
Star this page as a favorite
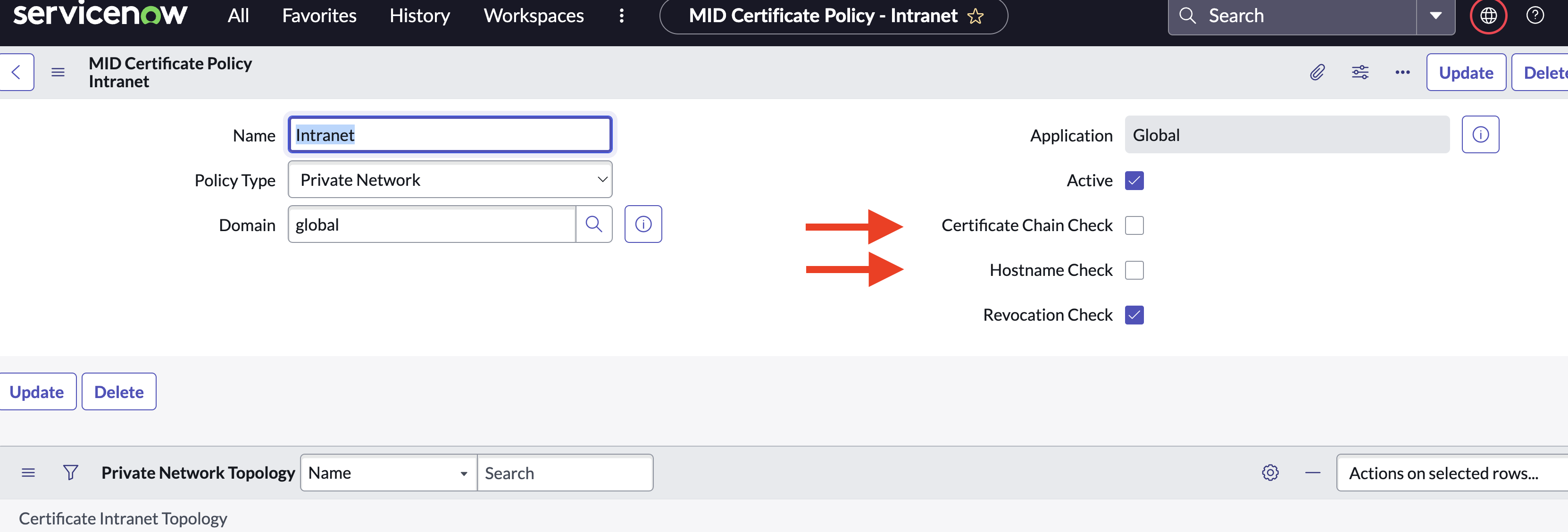975,17
